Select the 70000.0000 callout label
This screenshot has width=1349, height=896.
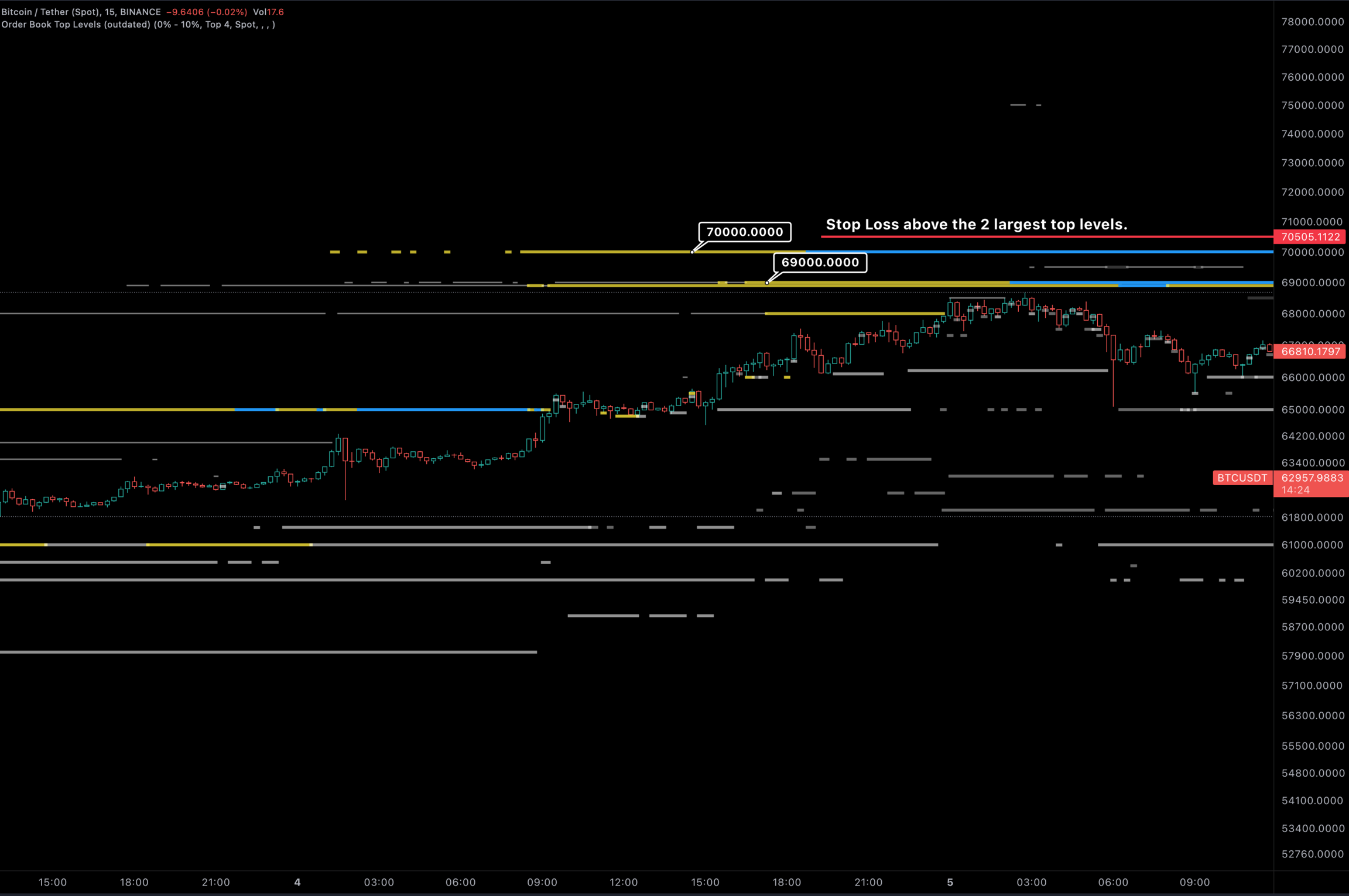click(744, 232)
